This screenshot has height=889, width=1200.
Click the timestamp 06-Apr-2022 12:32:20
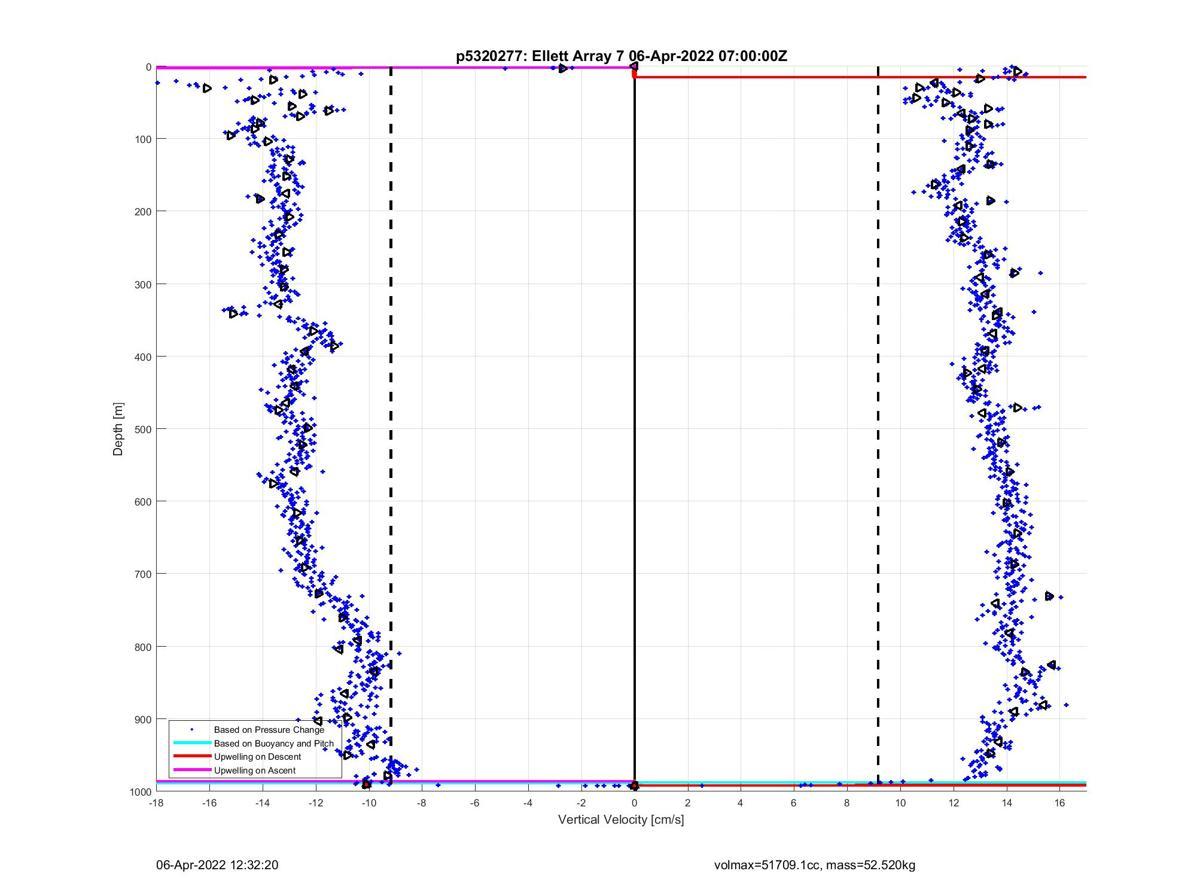pos(217,865)
